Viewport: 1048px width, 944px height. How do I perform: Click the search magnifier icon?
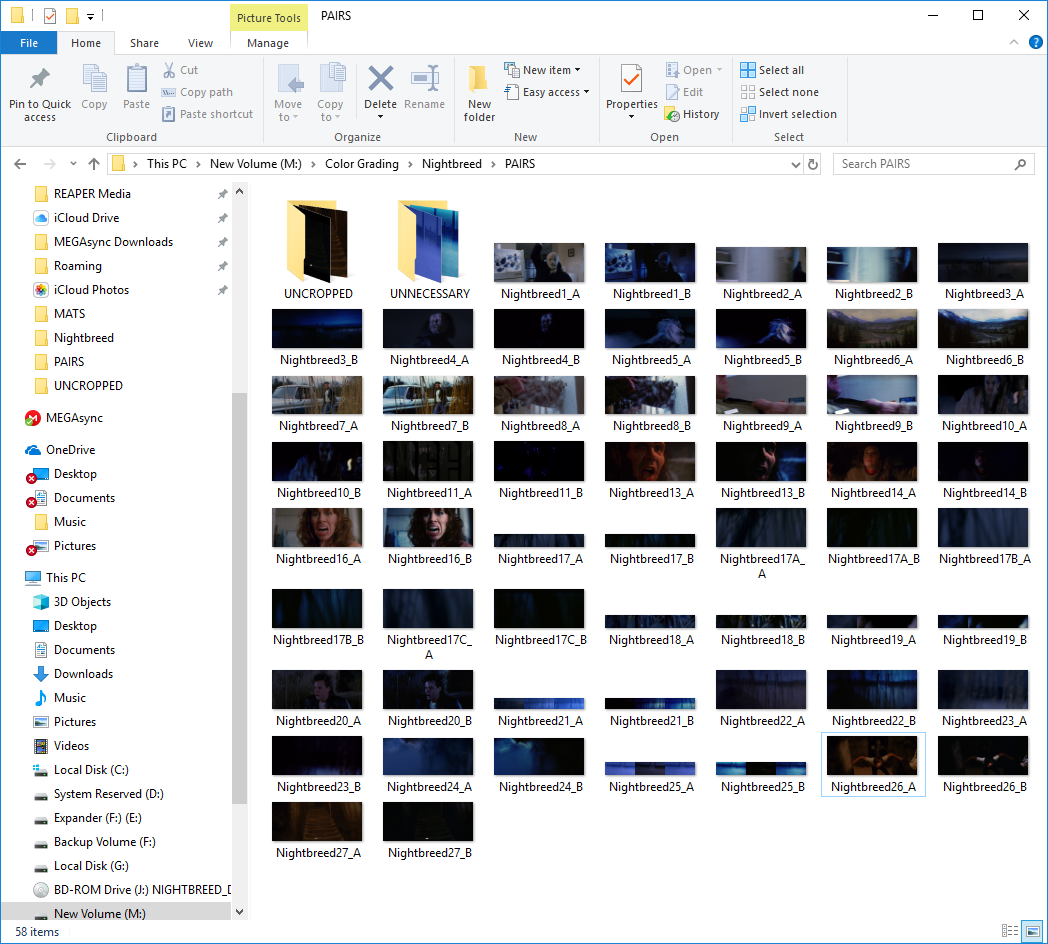pos(1020,164)
